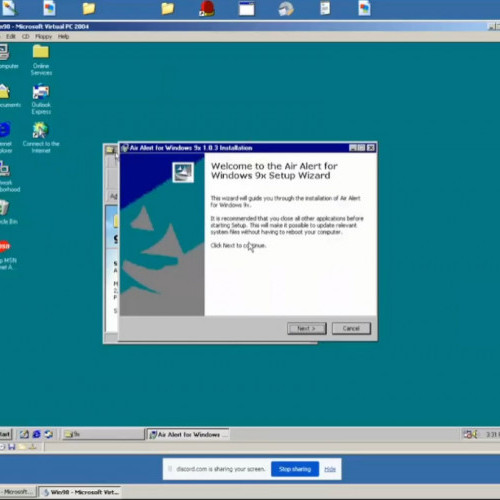Click installer logo image in wizard

point(183,172)
